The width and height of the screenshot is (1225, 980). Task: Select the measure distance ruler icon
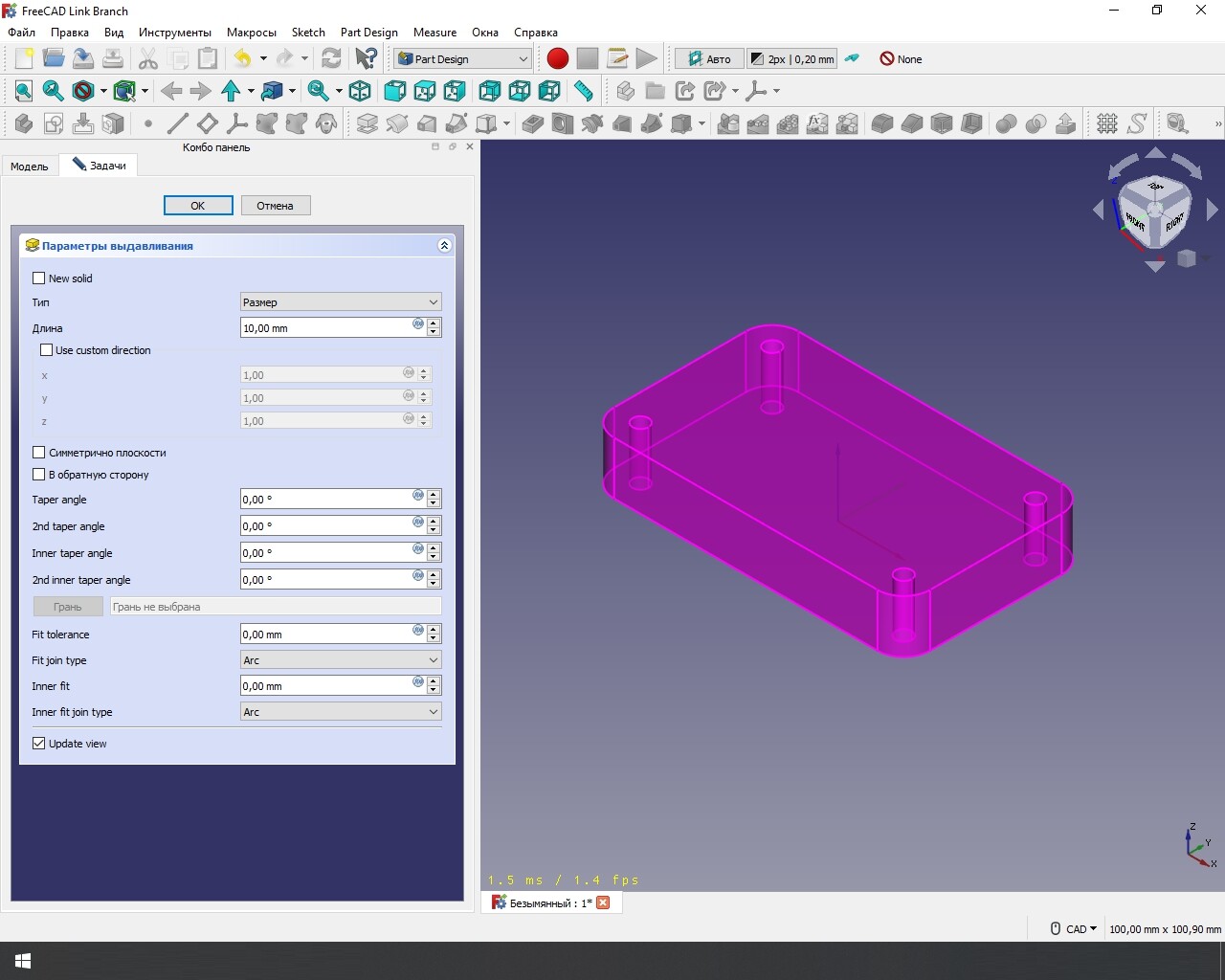[x=583, y=91]
